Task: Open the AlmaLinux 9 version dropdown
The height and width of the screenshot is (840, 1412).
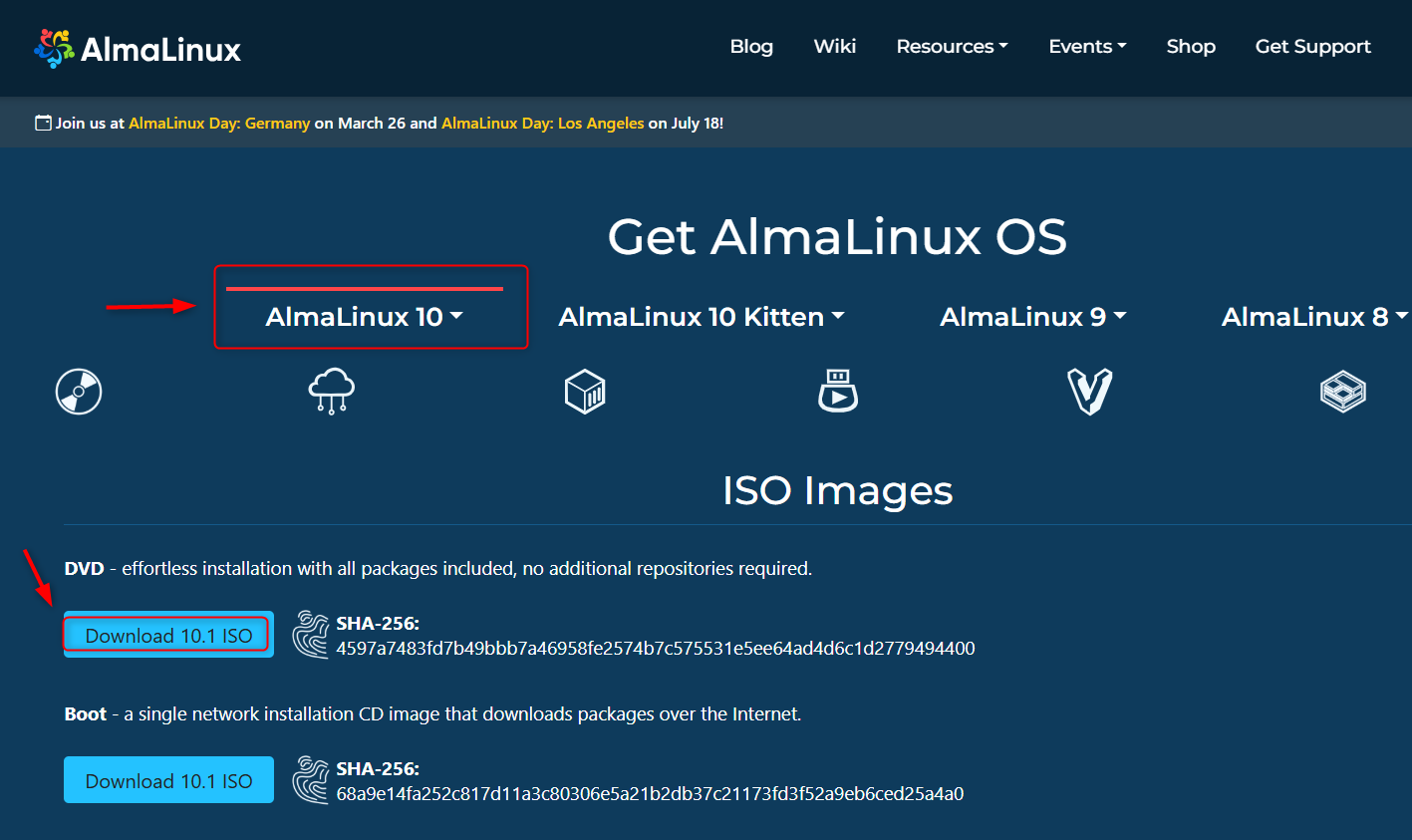Action: pyautogui.click(x=1033, y=316)
